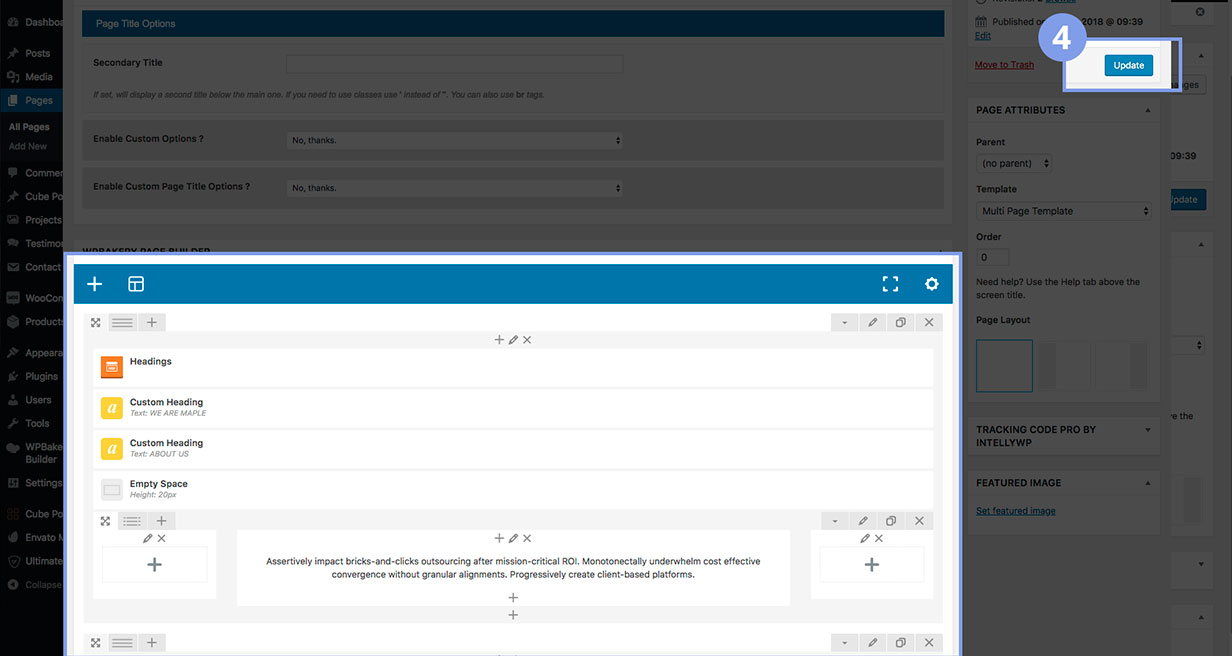
Task: Open the Template dropdown showing Multi Page Template
Action: point(1064,211)
